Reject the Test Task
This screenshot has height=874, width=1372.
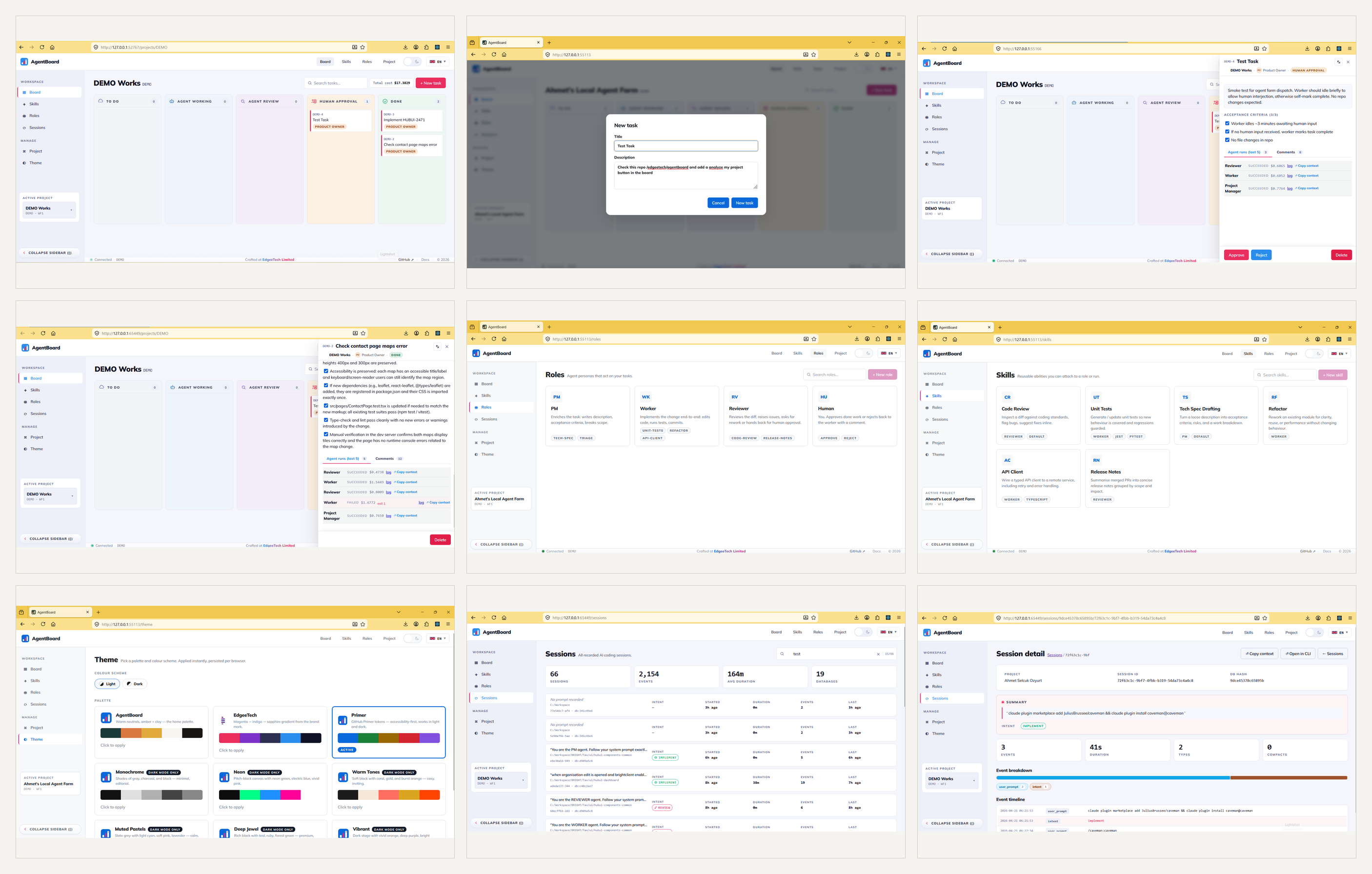click(1261, 255)
